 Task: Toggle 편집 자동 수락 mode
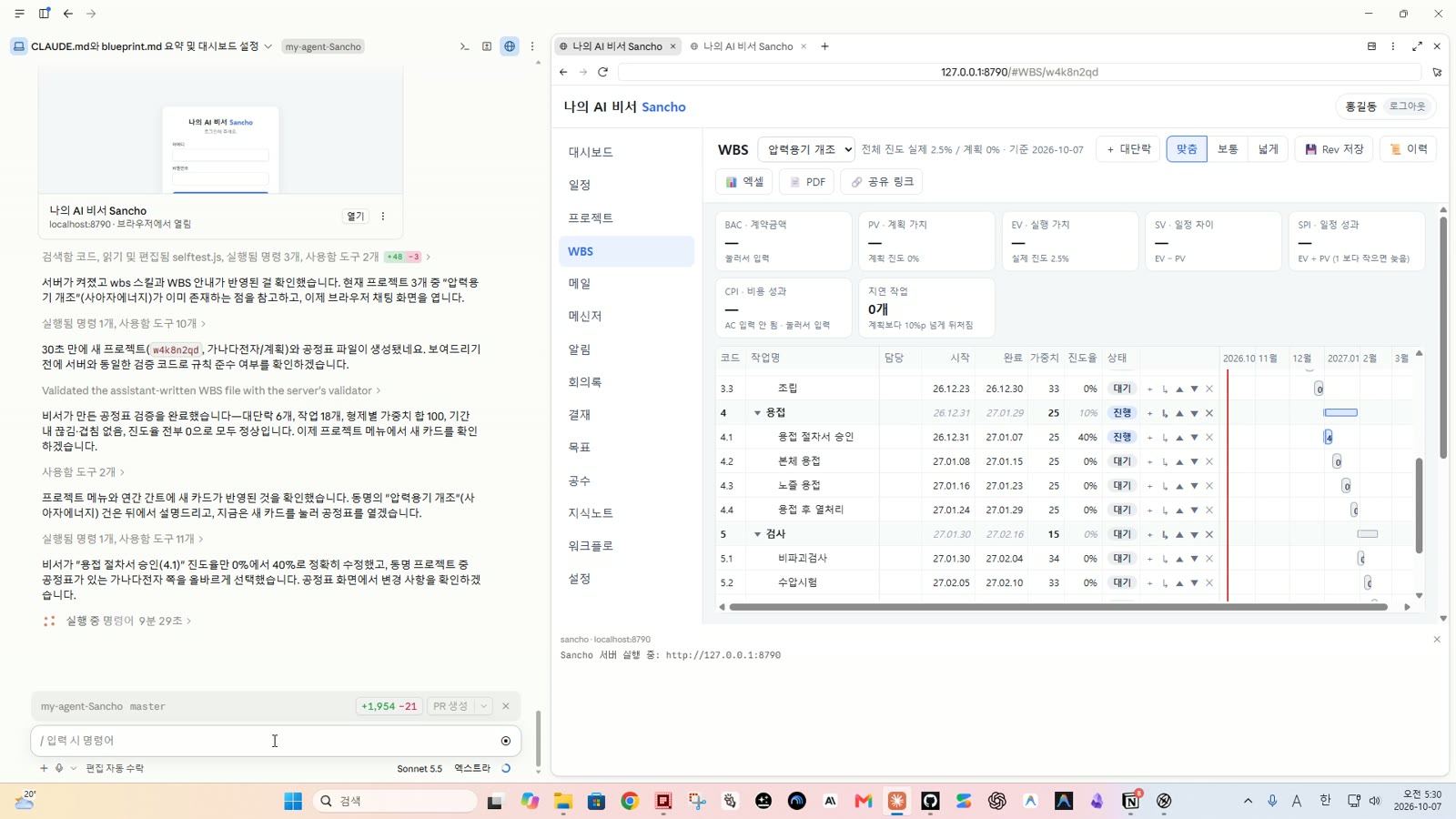pos(115,768)
